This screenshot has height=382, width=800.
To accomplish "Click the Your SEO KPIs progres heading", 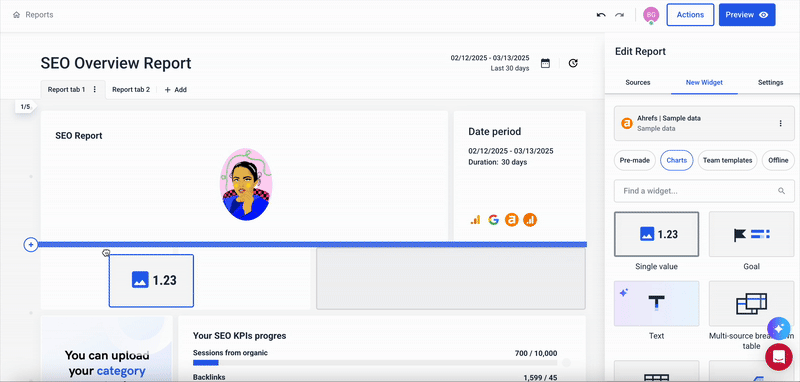I will [239, 336].
